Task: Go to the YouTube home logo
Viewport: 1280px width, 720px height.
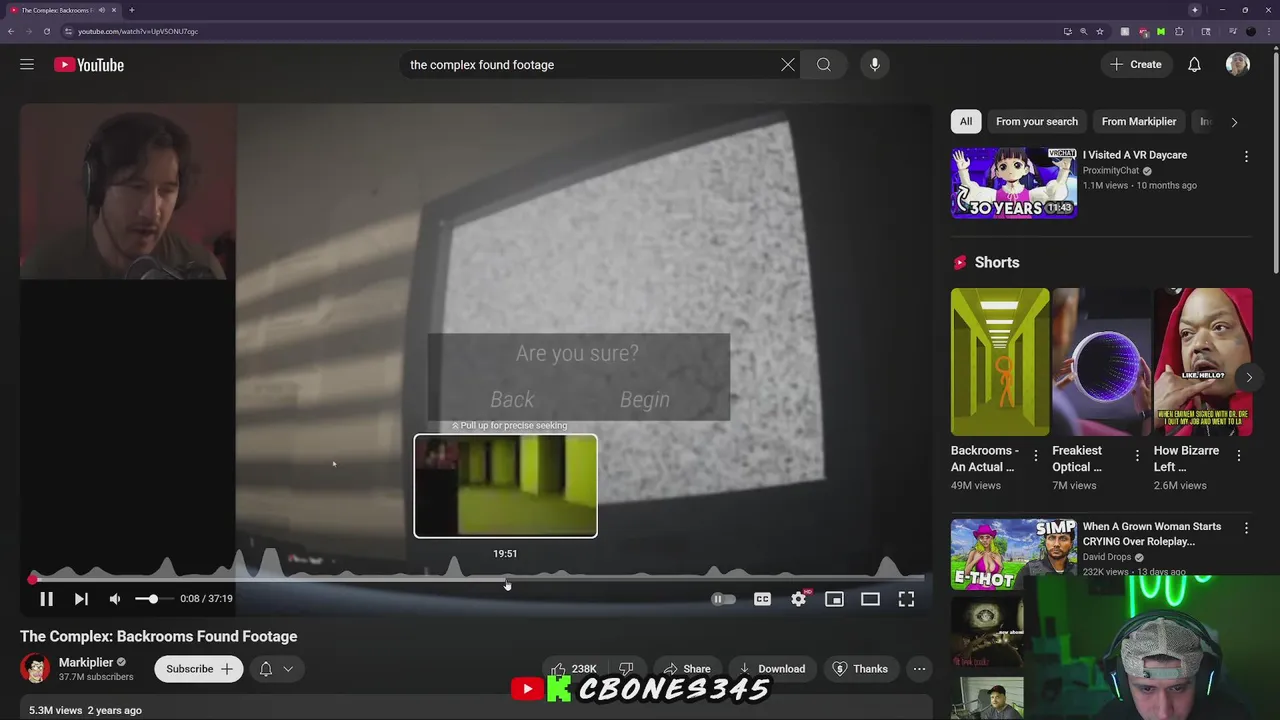Action: (89, 65)
